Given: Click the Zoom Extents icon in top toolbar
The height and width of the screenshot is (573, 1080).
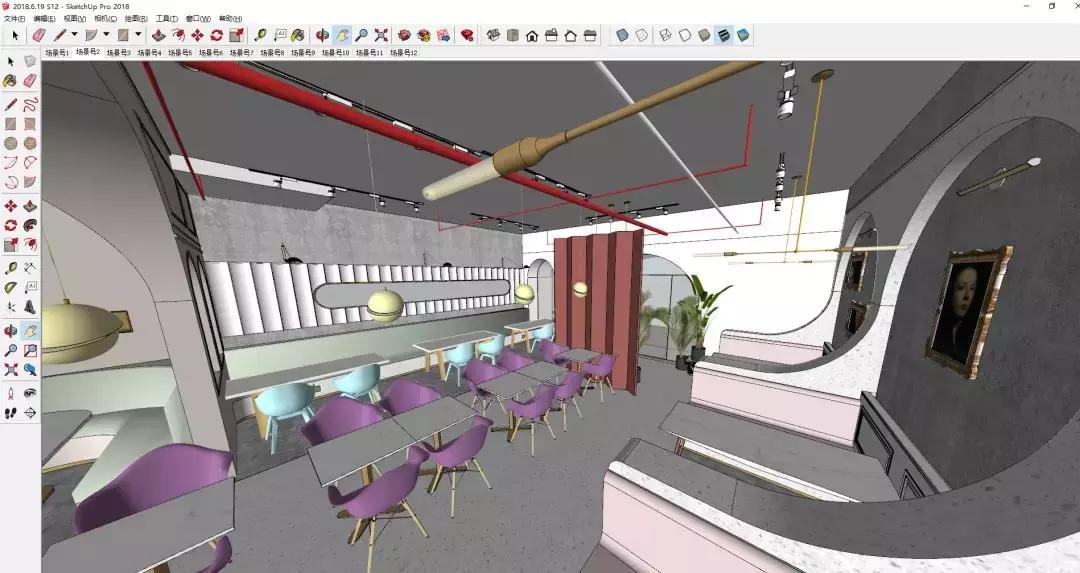Looking at the screenshot, I should pos(380,35).
